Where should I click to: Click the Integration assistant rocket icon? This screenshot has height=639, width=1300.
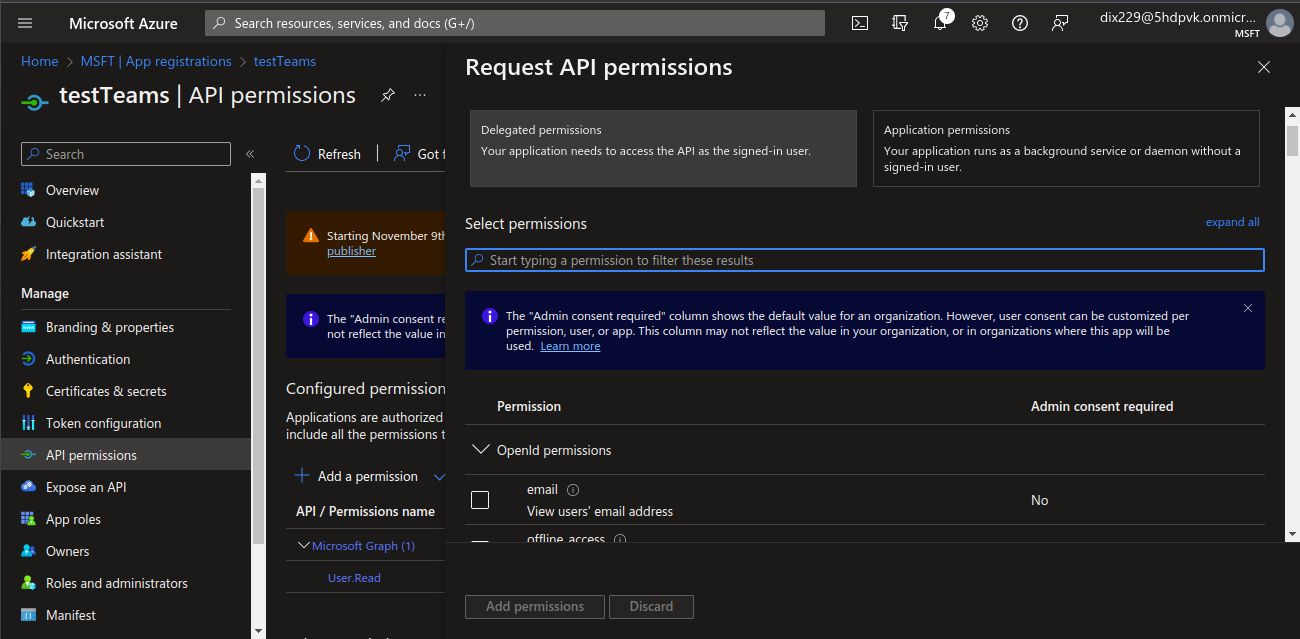28,254
